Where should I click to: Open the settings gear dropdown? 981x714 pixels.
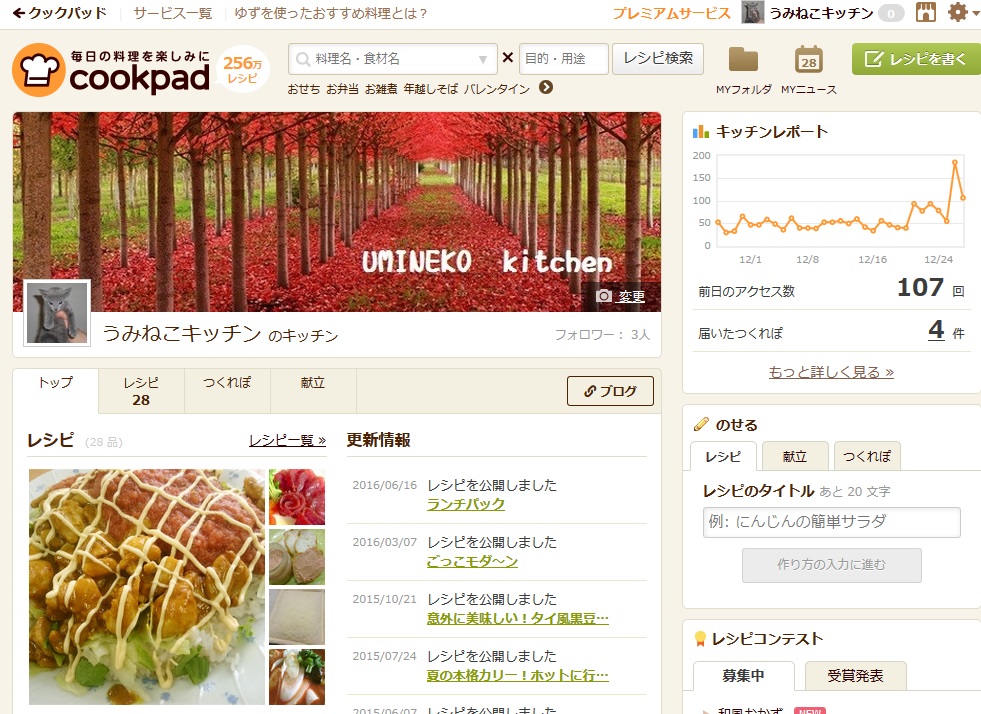point(960,13)
